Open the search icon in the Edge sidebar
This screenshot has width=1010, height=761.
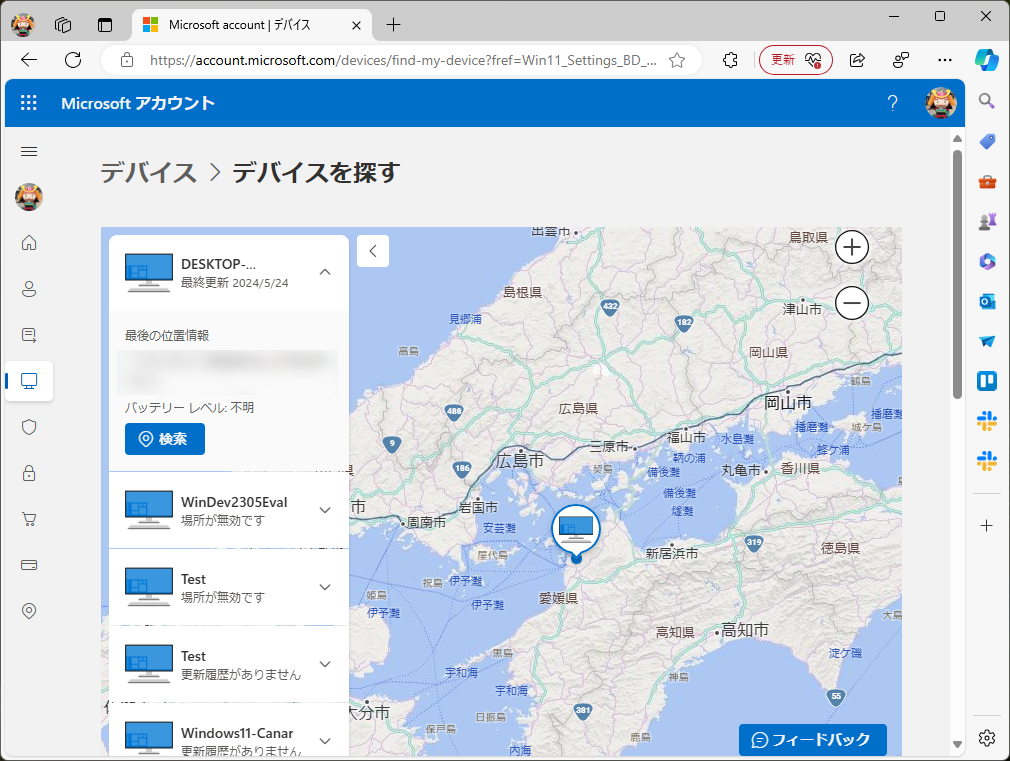point(987,100)
